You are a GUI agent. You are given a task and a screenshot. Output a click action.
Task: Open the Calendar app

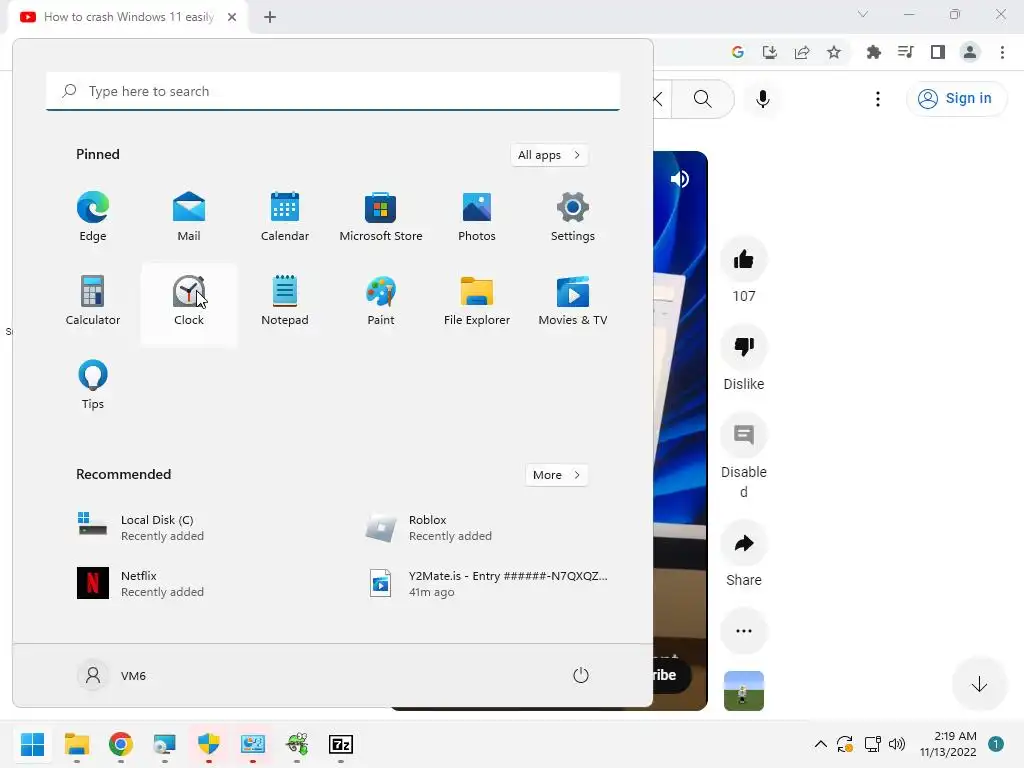285,217
